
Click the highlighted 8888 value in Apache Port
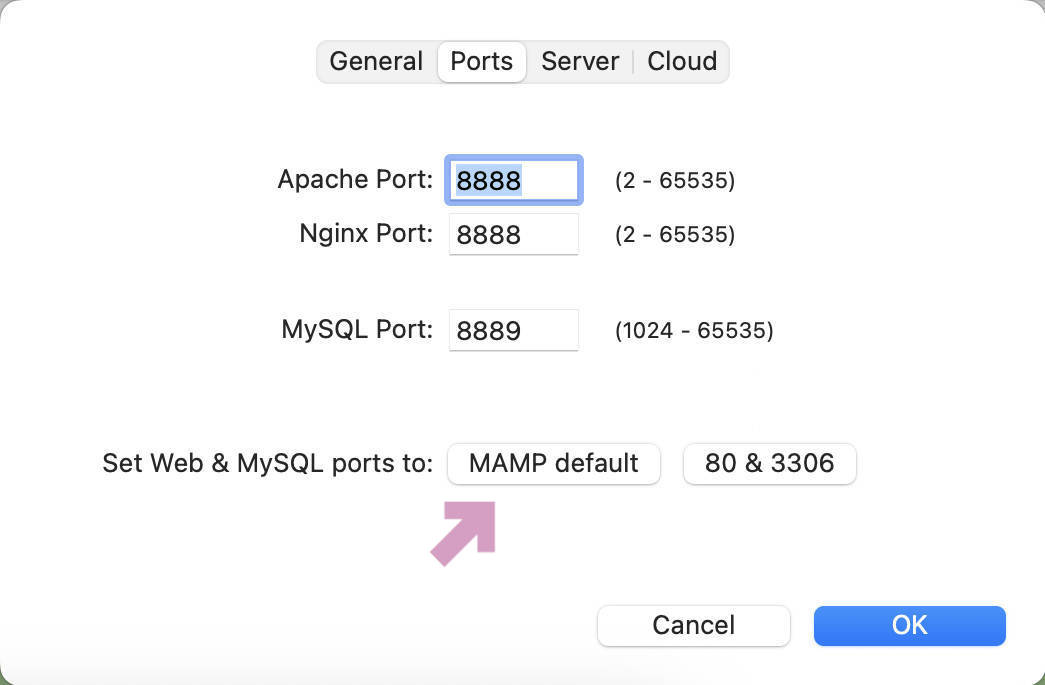487,180
